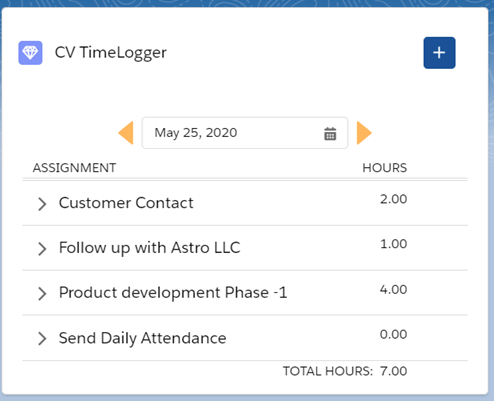
Task: Click the 2.00 hours for Customer Contact
Action: coord(393,199)
